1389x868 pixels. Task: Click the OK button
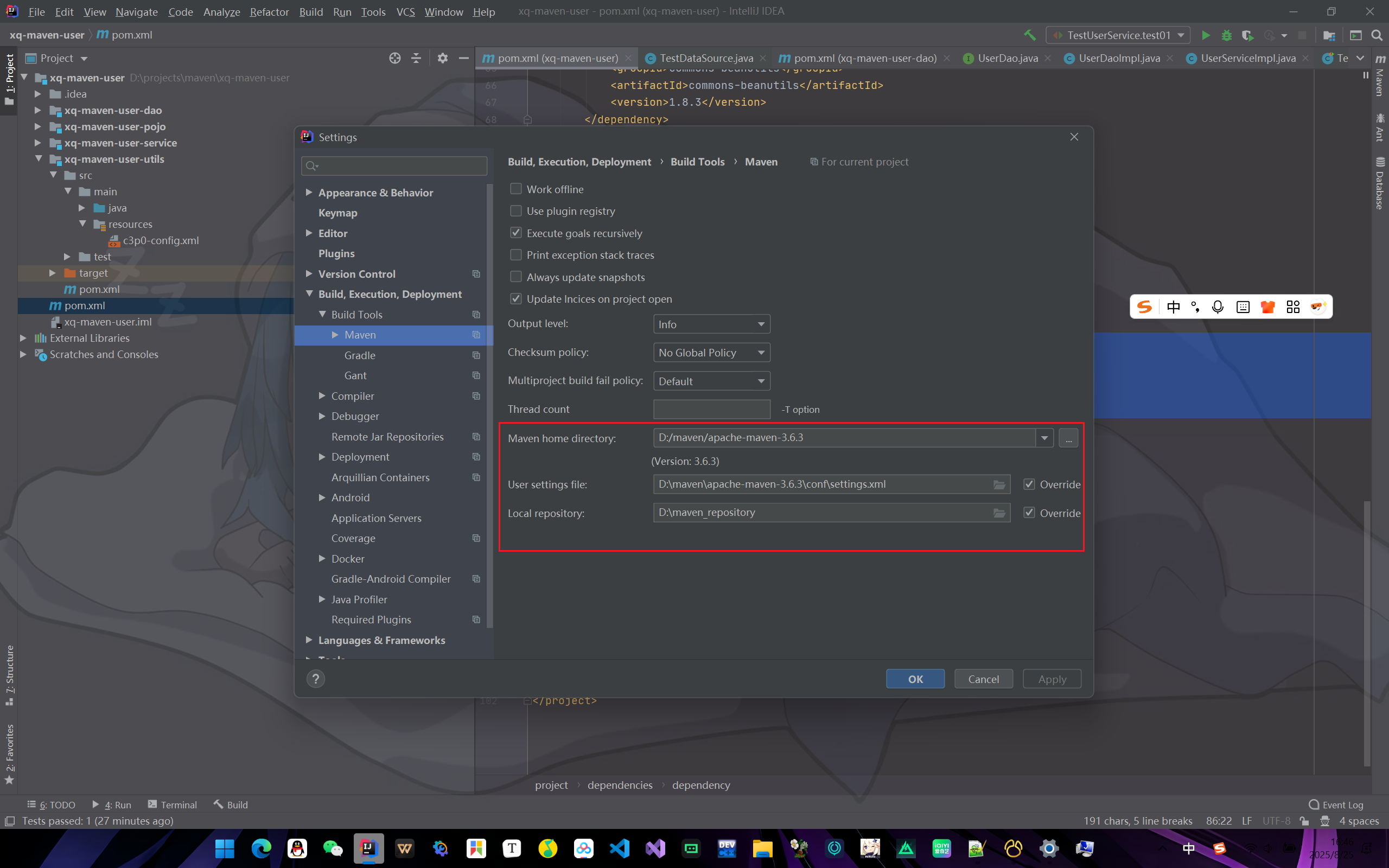915,679
